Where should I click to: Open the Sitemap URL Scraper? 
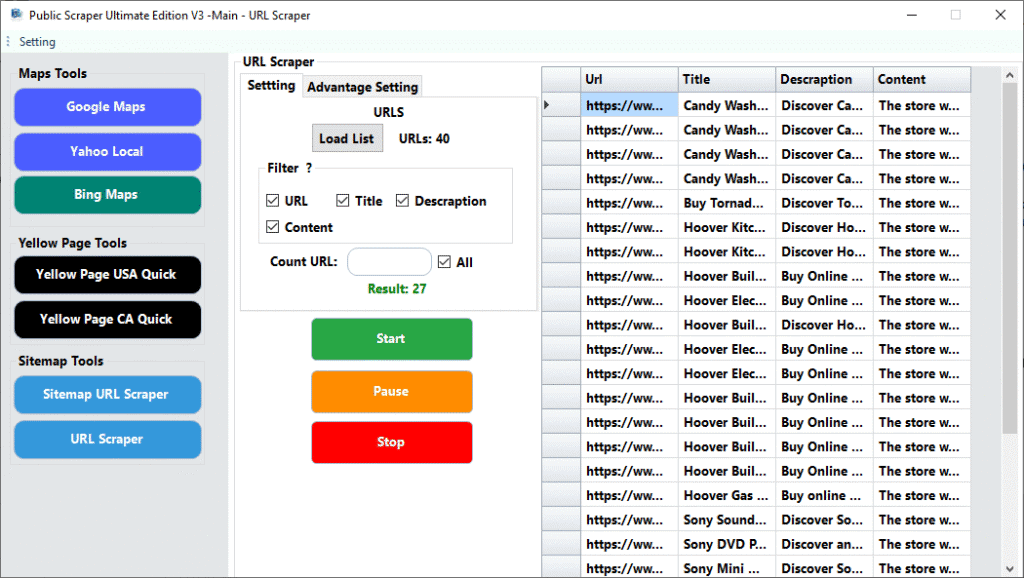tap(107, 394)
